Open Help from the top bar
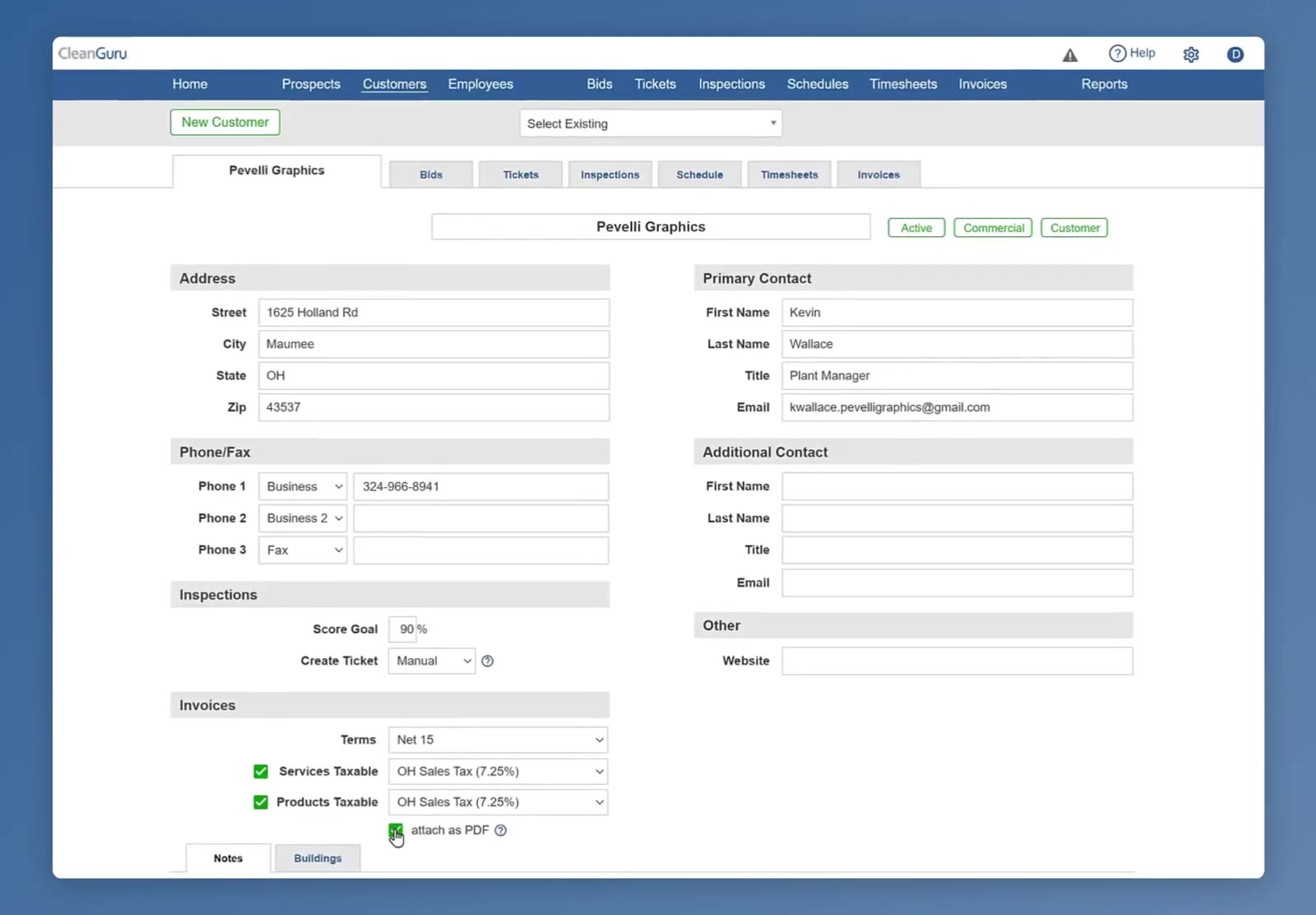Image resolution: width=1316 pixels, height=915 pixels. point(1132,53)
